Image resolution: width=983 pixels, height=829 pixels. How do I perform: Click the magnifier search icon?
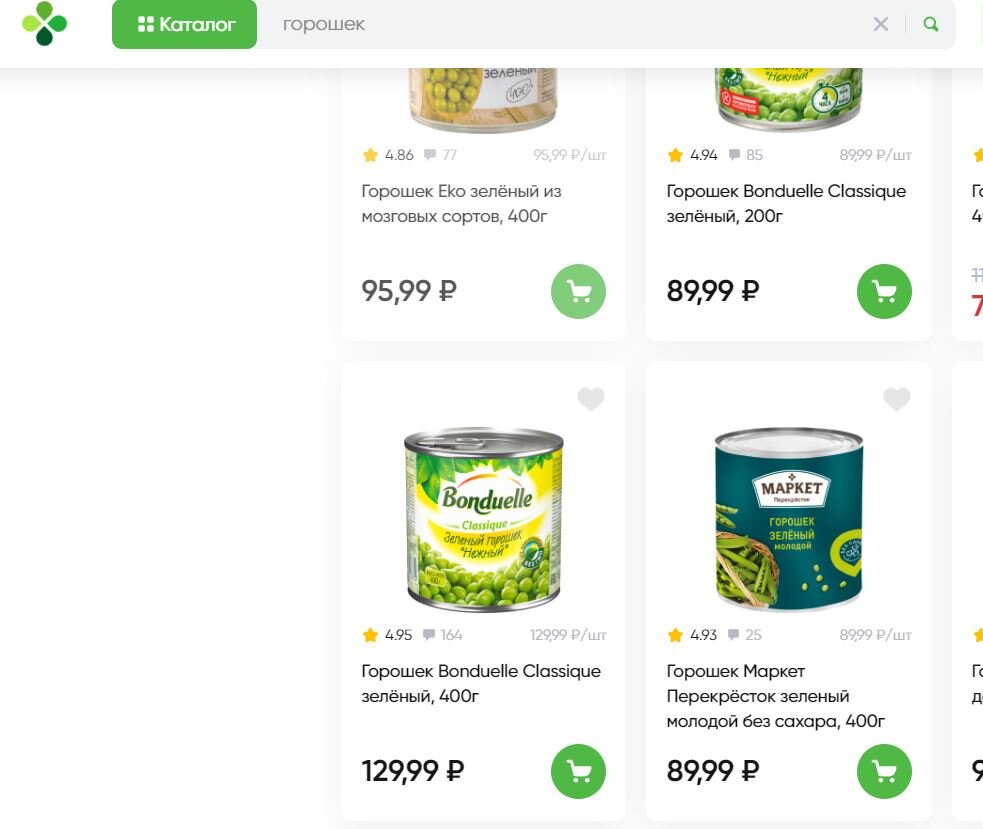(931, 24)
